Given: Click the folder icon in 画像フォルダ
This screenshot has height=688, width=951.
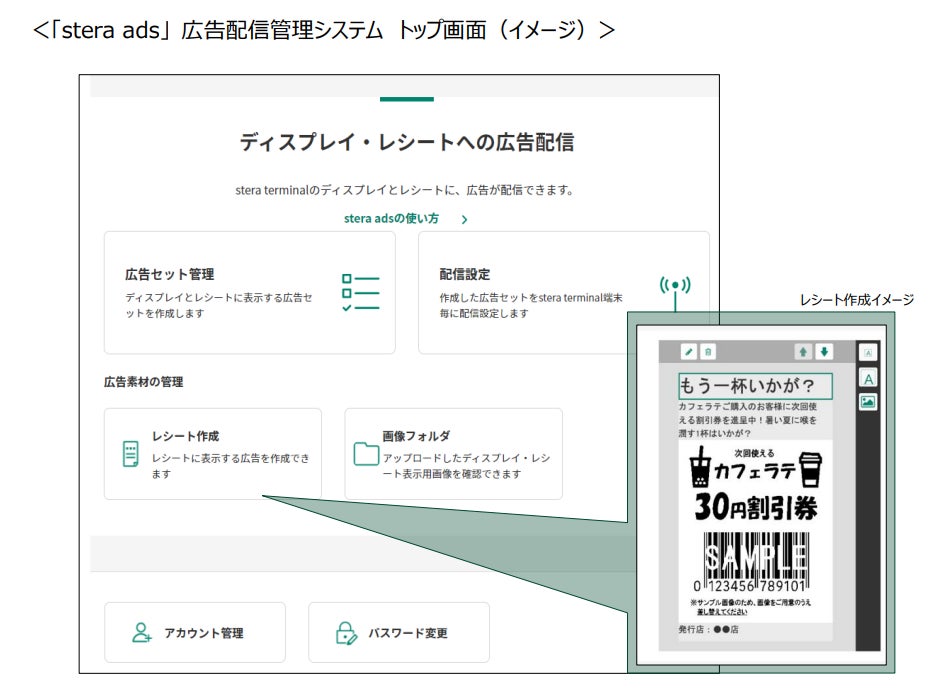Looking at the screenshot, I should click(366, 454).
